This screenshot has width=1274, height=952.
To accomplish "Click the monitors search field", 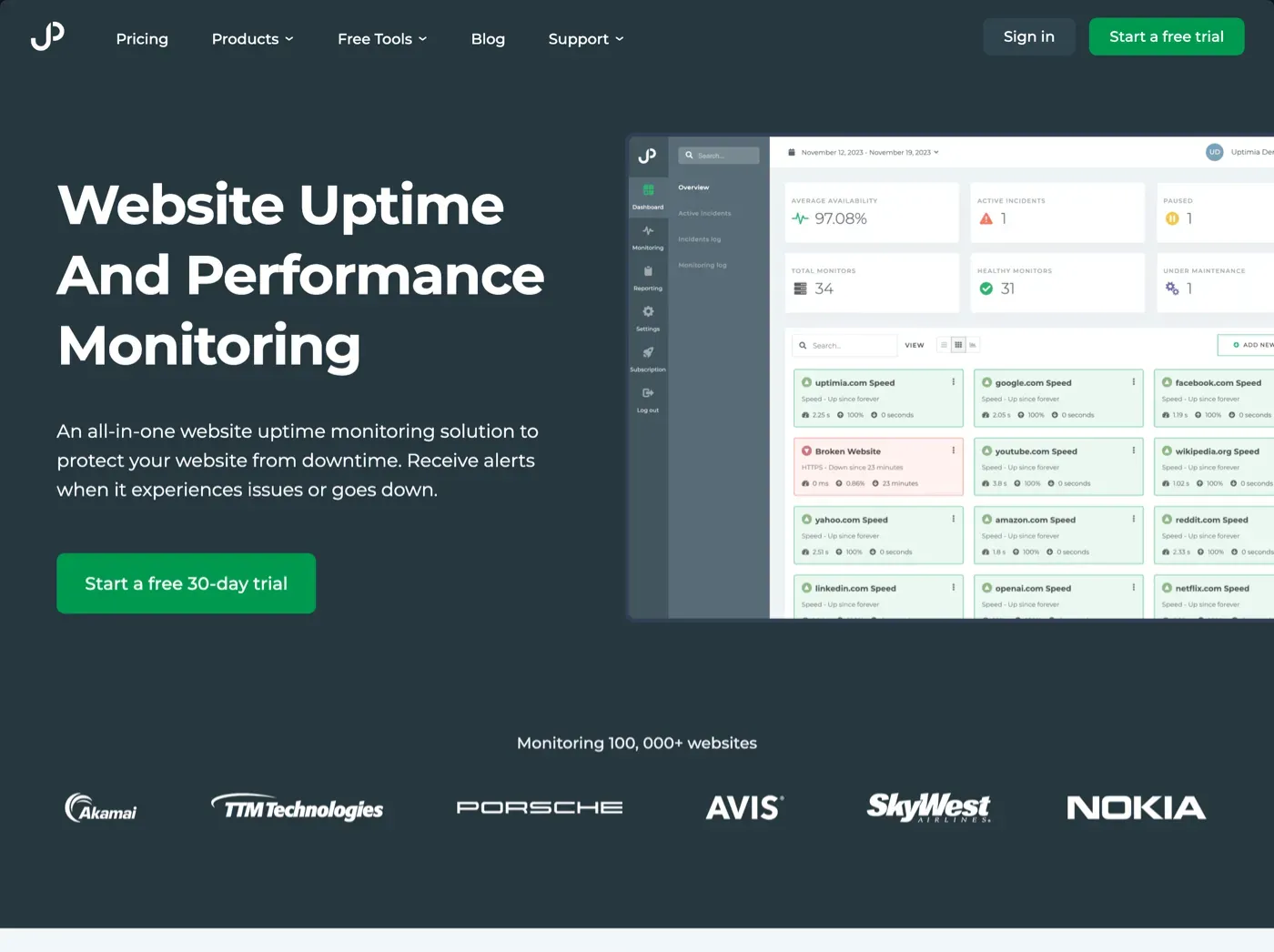I will [x=844, y=345].
